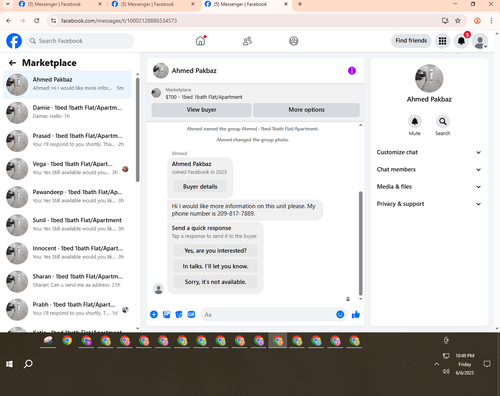Click the More options button
The height and width of the screenshot is (396, 500).
(306, 110)
